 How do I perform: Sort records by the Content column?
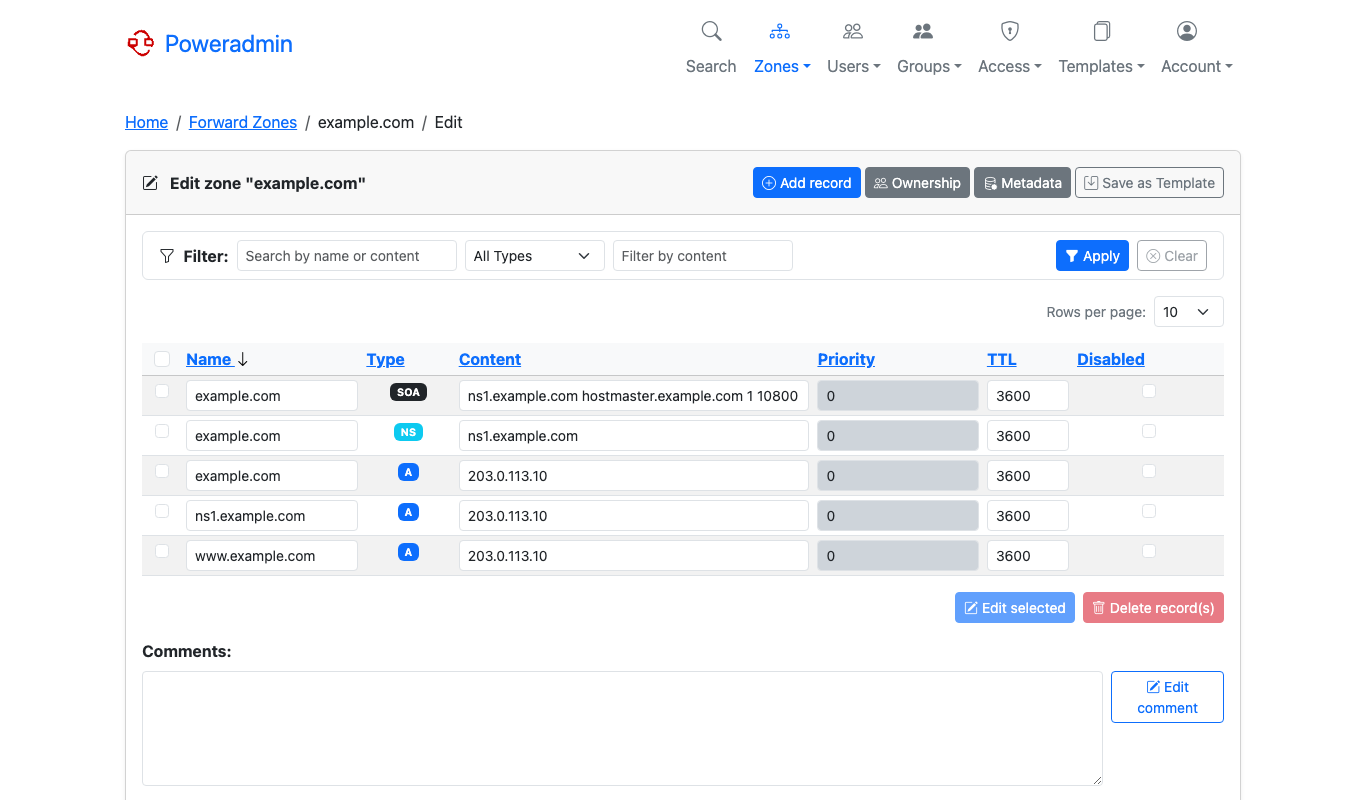[x=490, y=359]
